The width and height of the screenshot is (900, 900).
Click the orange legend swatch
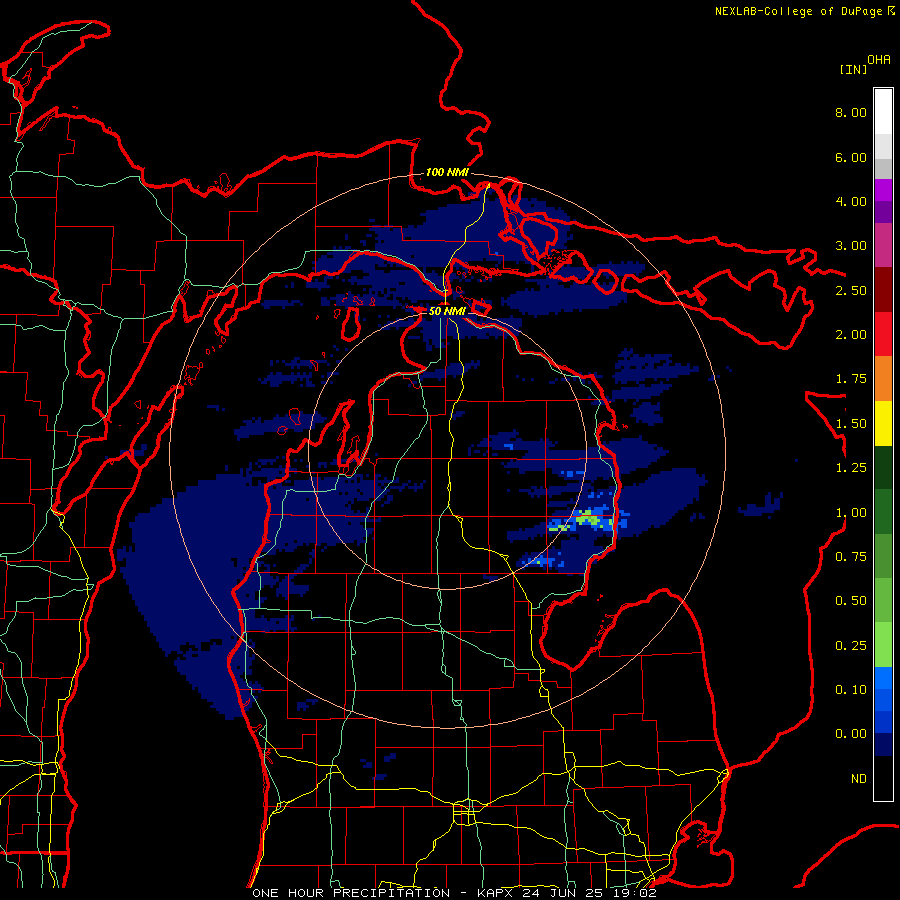[x=883, y=379]
